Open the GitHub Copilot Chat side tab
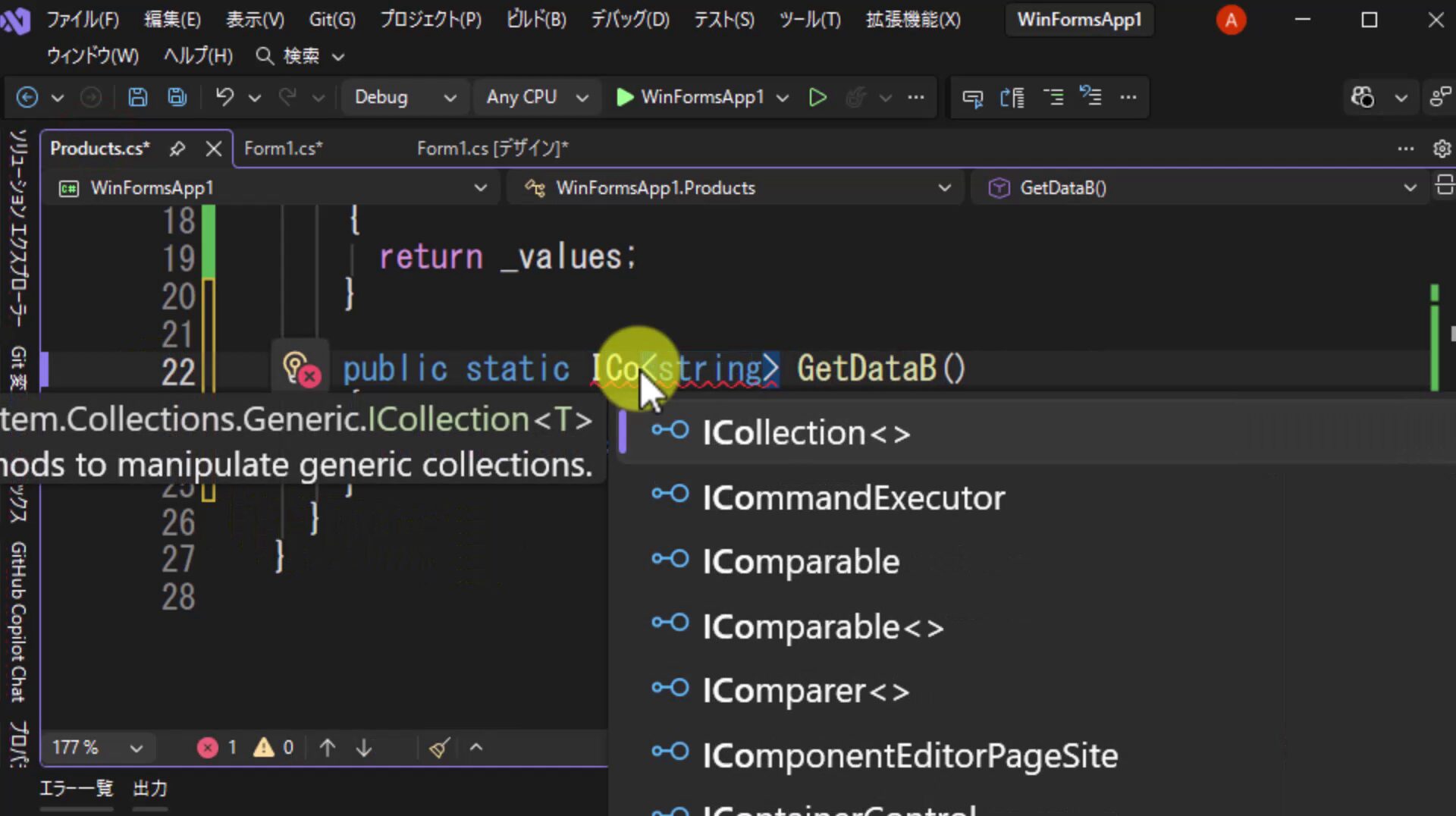1456x816 pixels. pos(18,622)
